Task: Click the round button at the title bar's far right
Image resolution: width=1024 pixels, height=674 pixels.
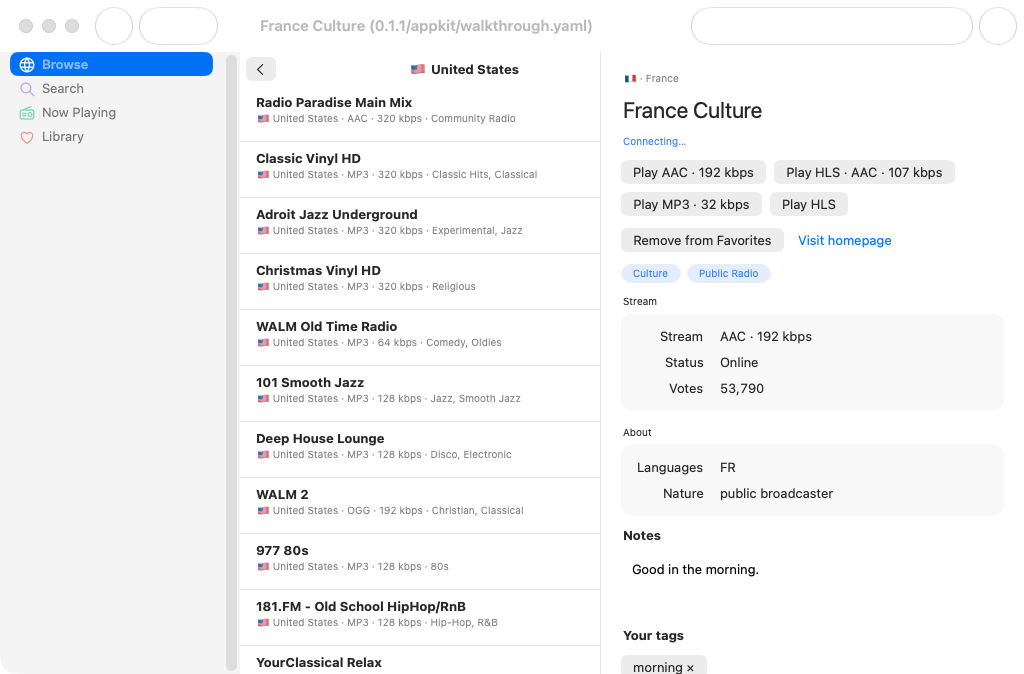Action: pos(997,26)
